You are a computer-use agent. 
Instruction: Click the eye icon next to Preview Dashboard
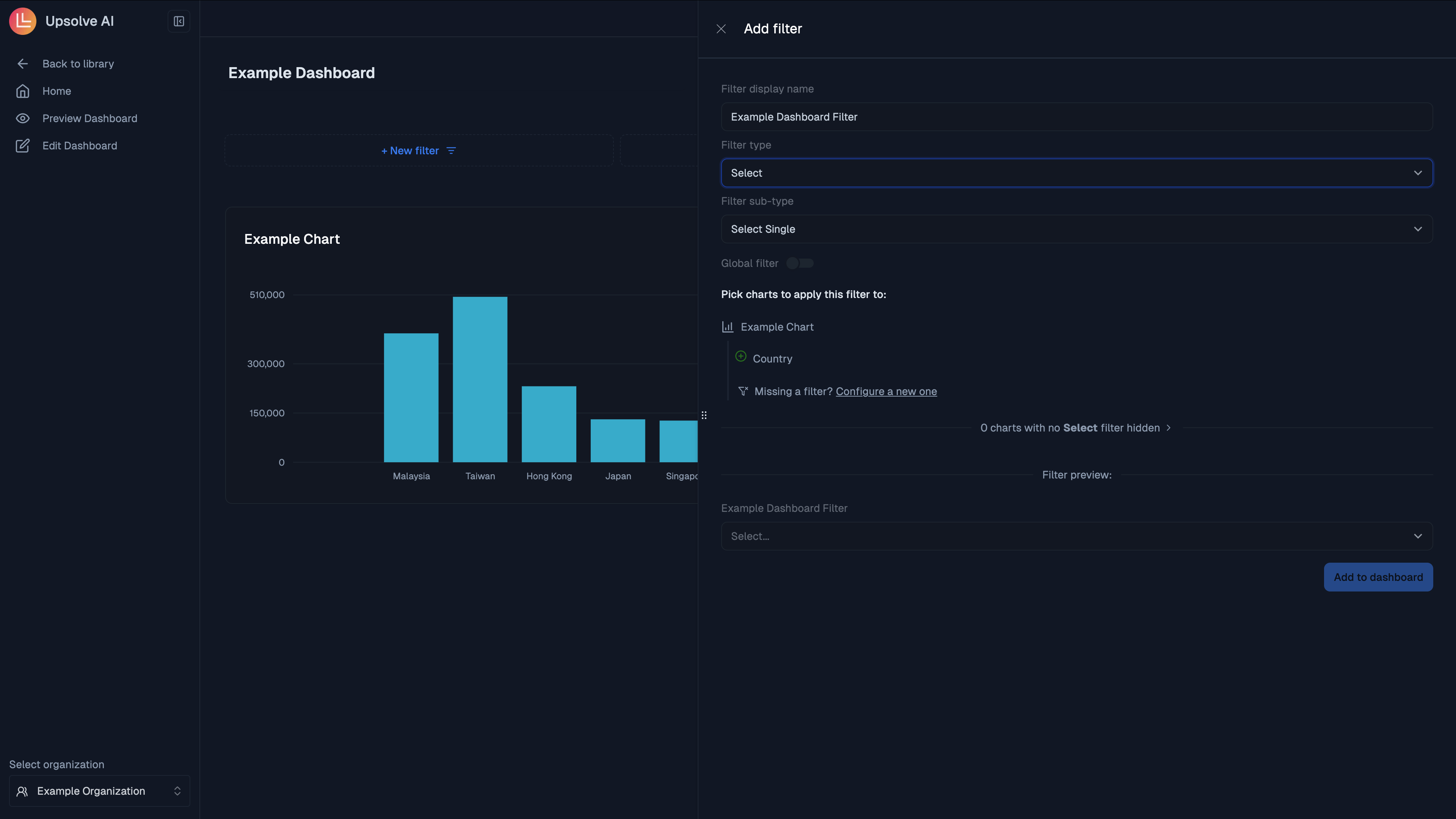coord(23,118)
